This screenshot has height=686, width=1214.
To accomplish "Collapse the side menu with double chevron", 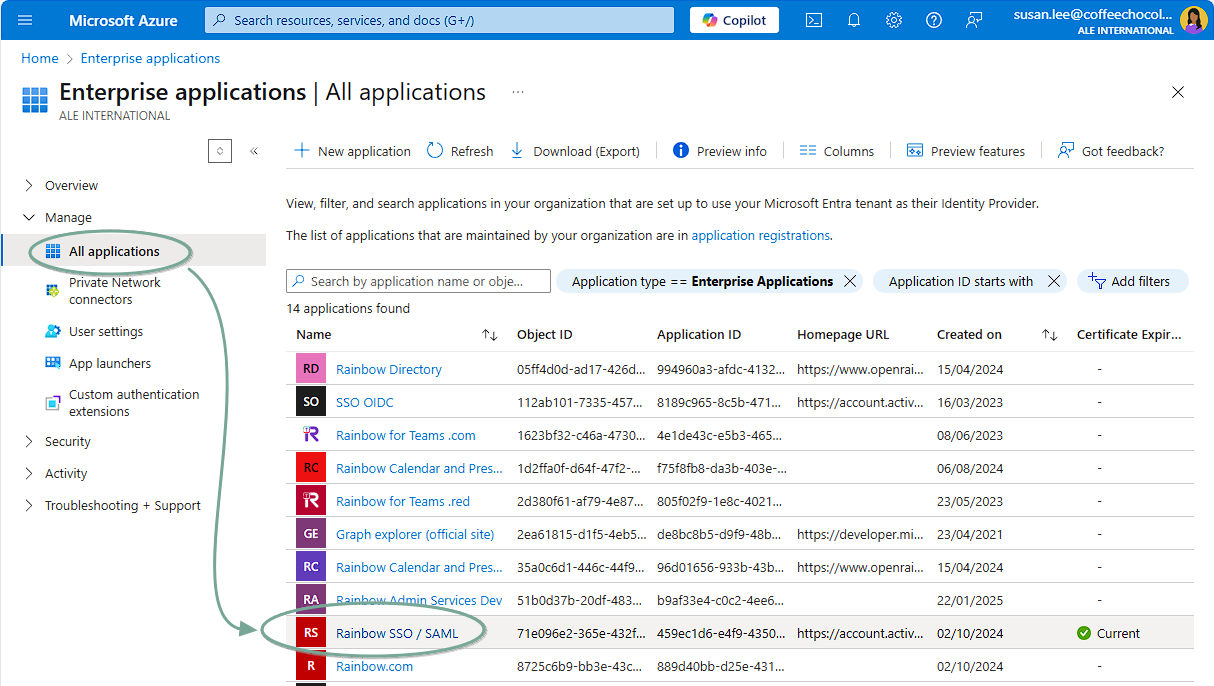I will coord(254,151).
